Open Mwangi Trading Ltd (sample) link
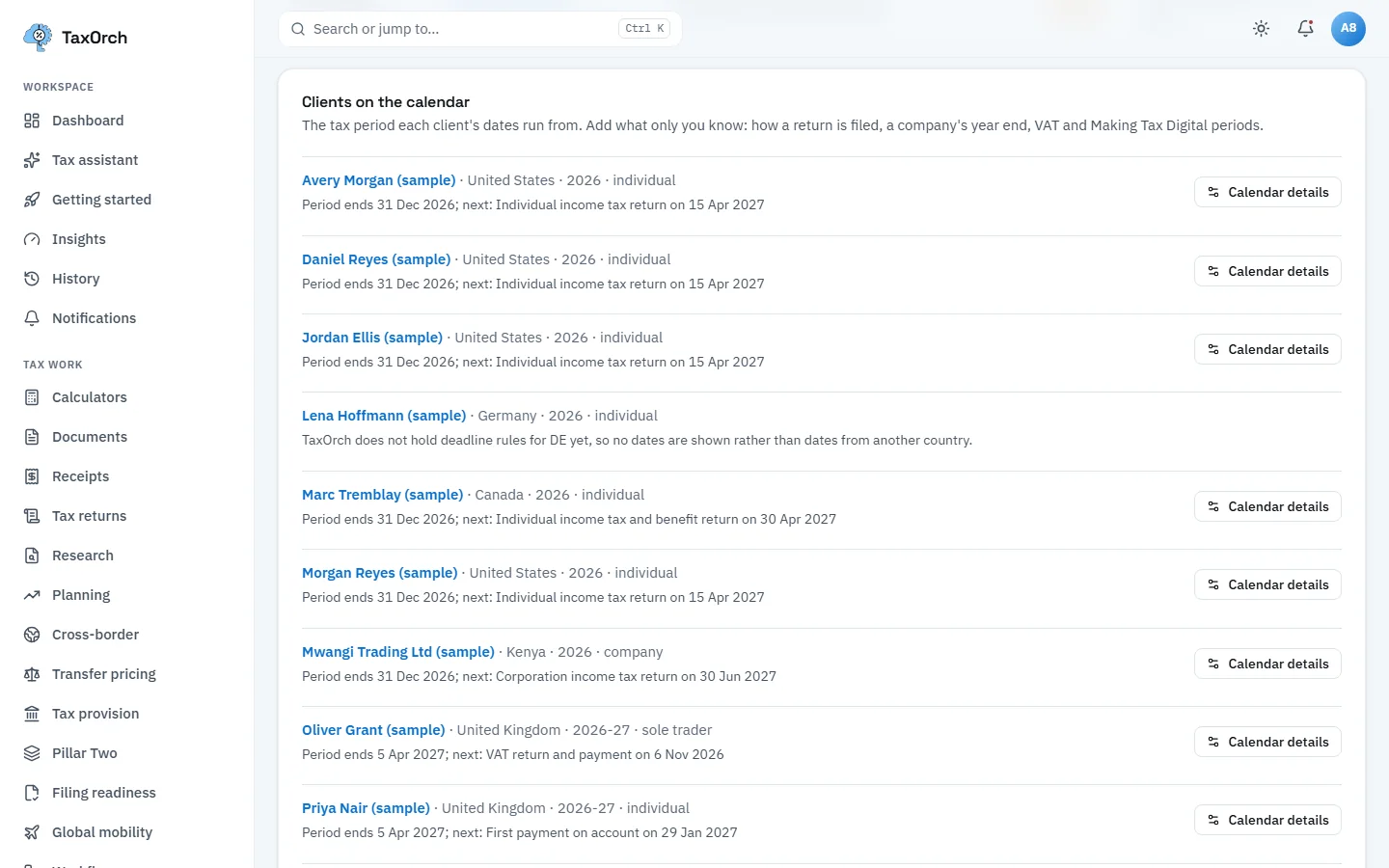The height and width of the screenshot is (868, 1389). coord(398,652)
